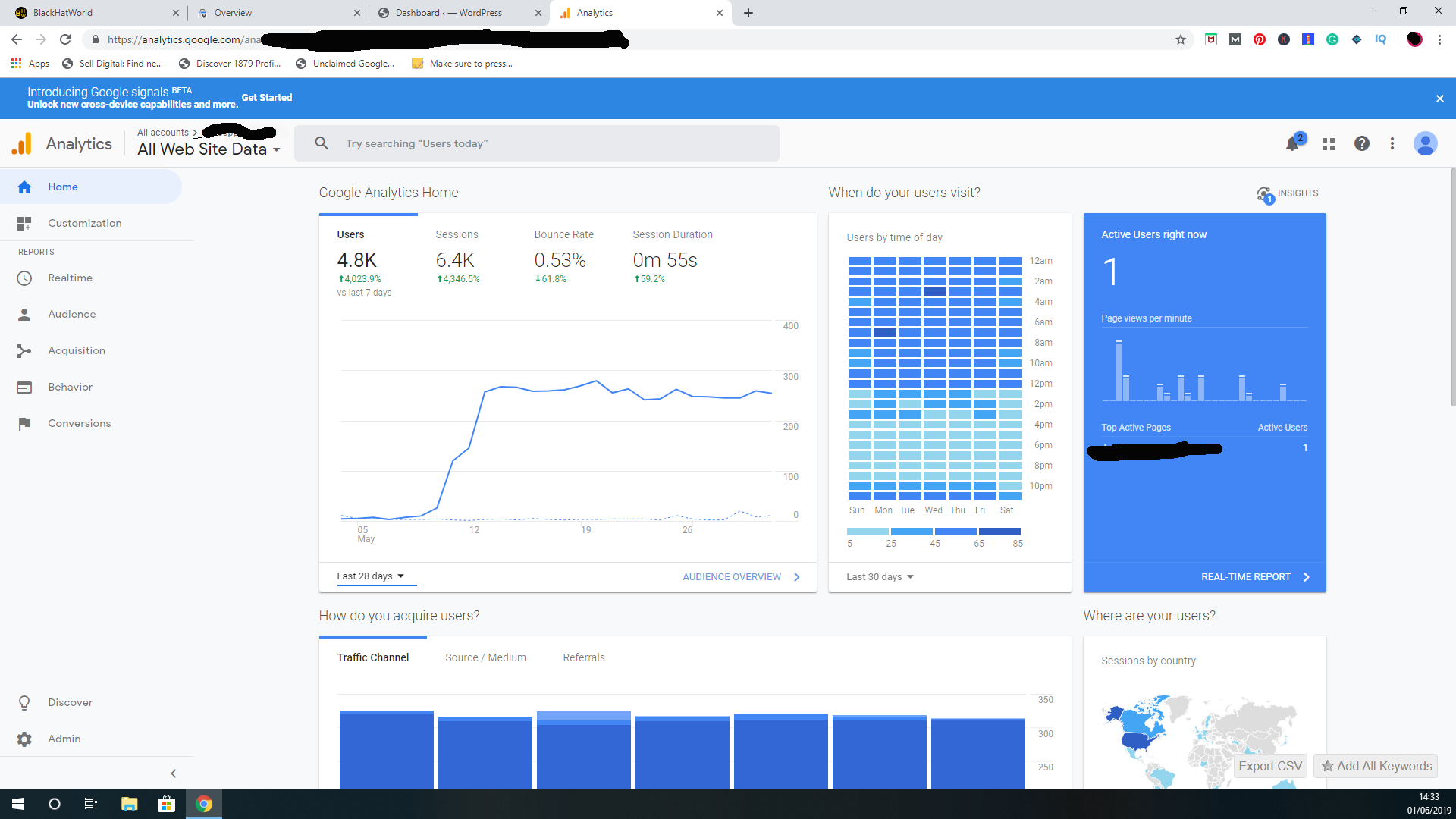The image size is (1456, 819).
Task: Open Microsoft Store from taskbar
Action: (x=166, y=804)
